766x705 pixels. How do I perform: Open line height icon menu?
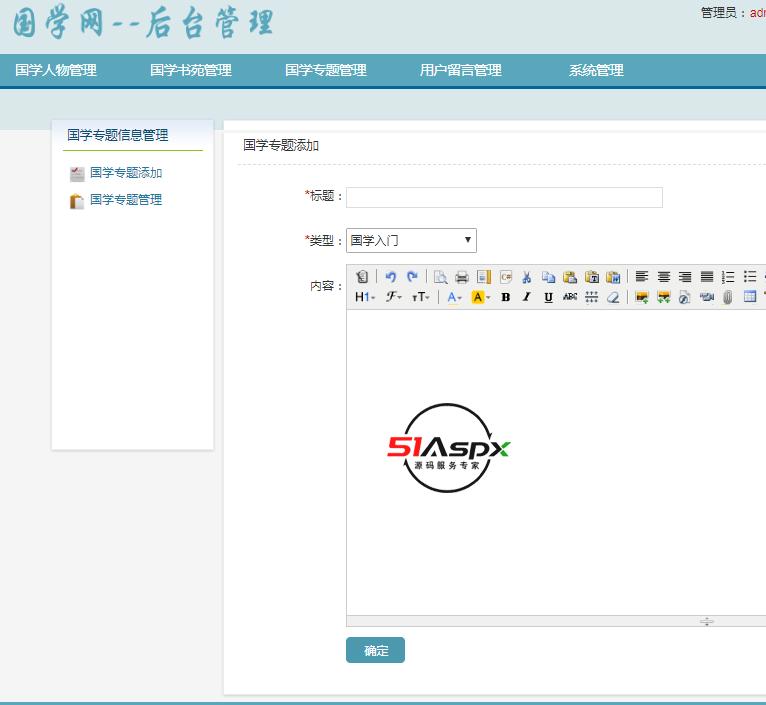click(x=592, y=297)
